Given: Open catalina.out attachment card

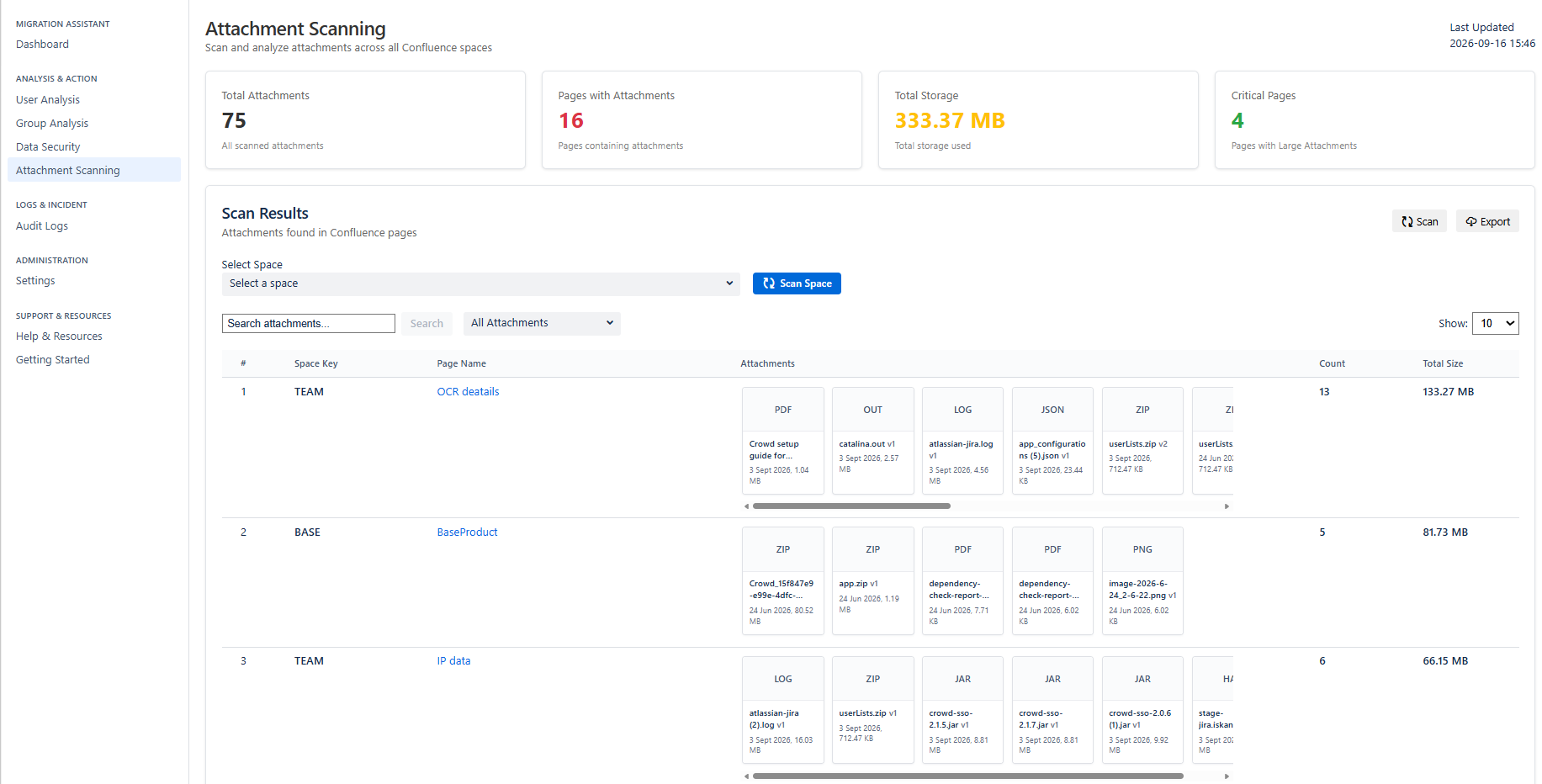Looking at the screenshot, I should [x=873, y=441].
